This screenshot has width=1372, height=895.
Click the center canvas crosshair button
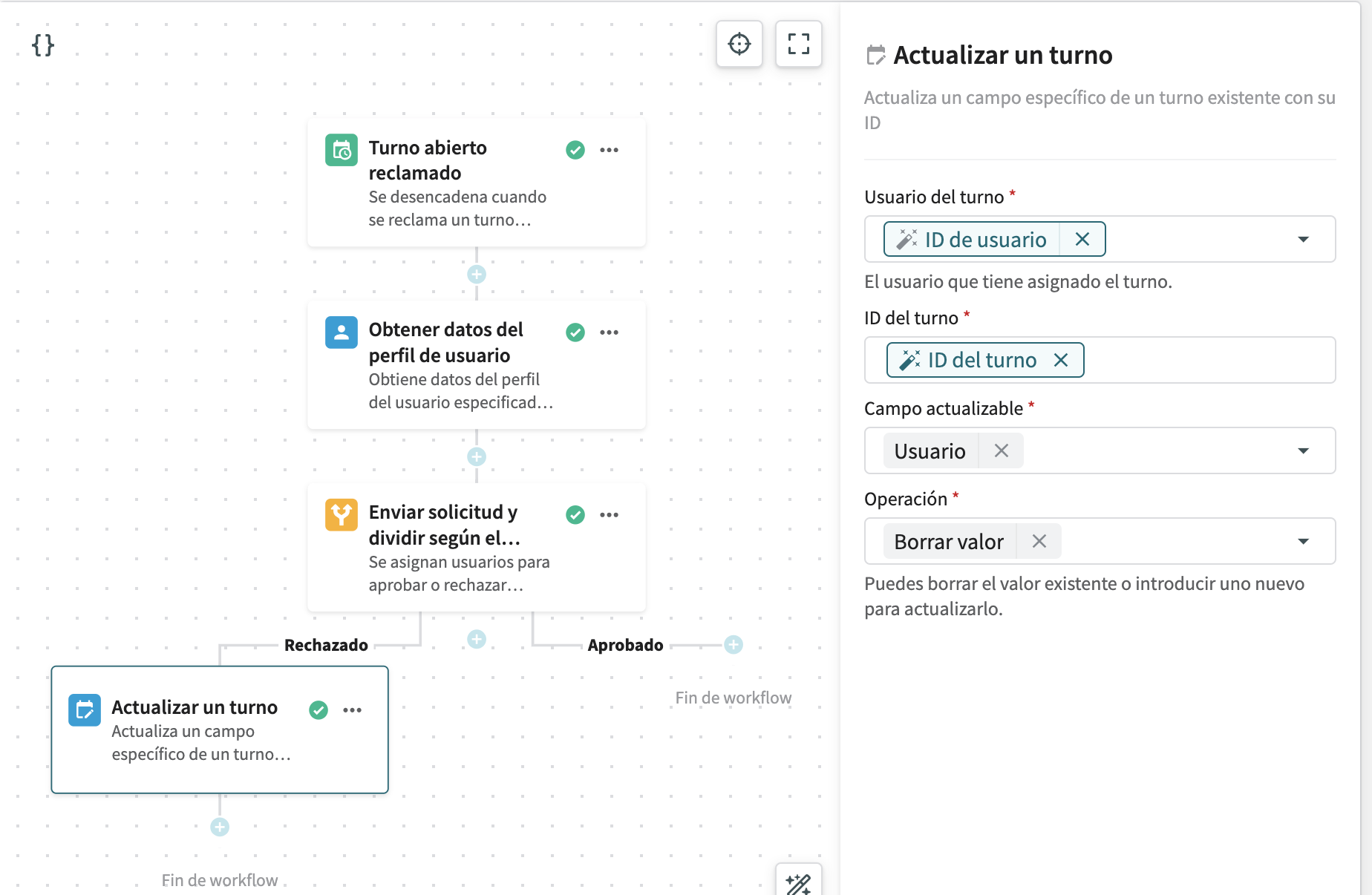pos(739,44)
